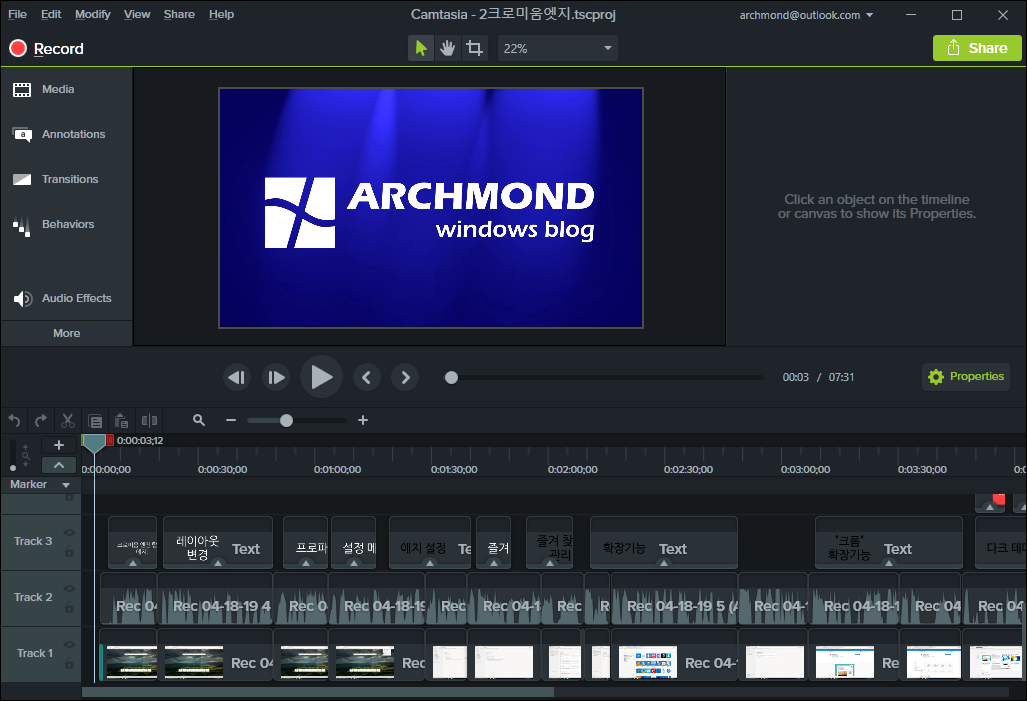Click the timeline zoom slider knob
Screen dimensions: 1027x701
pos(286,421)
